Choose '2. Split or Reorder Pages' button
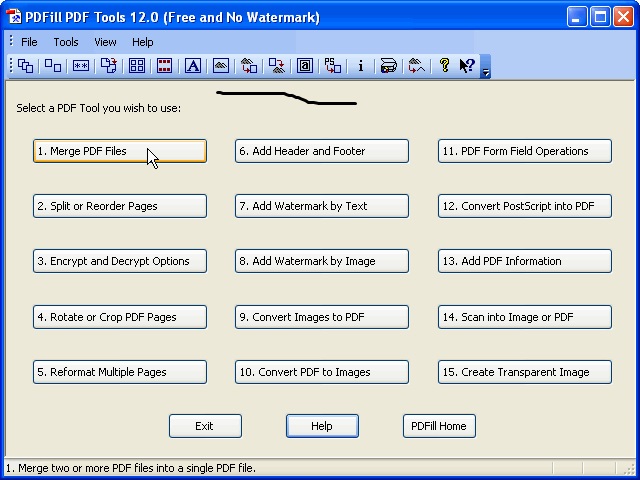 pos(120,206)
